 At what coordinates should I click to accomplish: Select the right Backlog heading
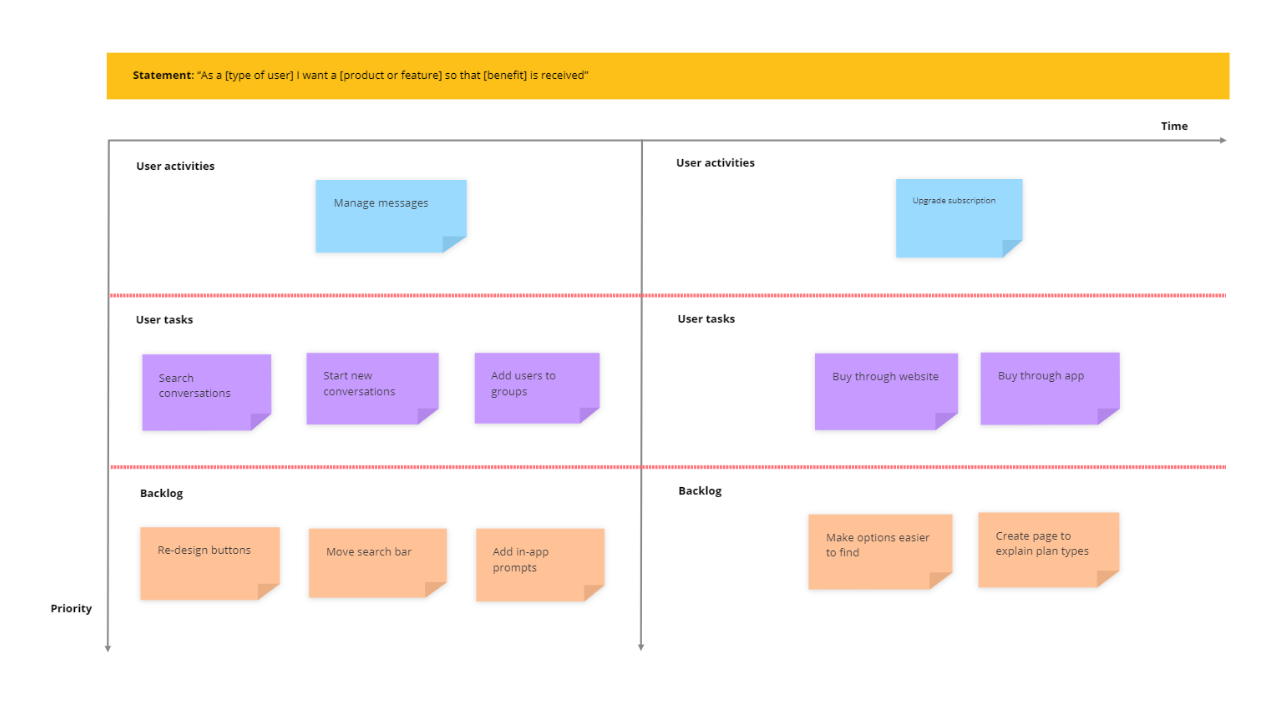[700, 491]
